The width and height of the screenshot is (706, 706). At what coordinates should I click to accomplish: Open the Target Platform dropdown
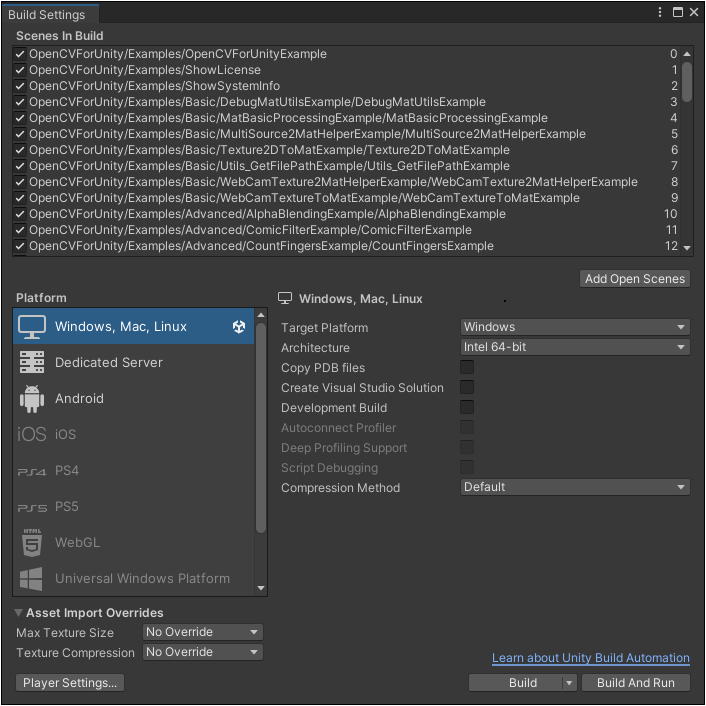pos(575,327)
